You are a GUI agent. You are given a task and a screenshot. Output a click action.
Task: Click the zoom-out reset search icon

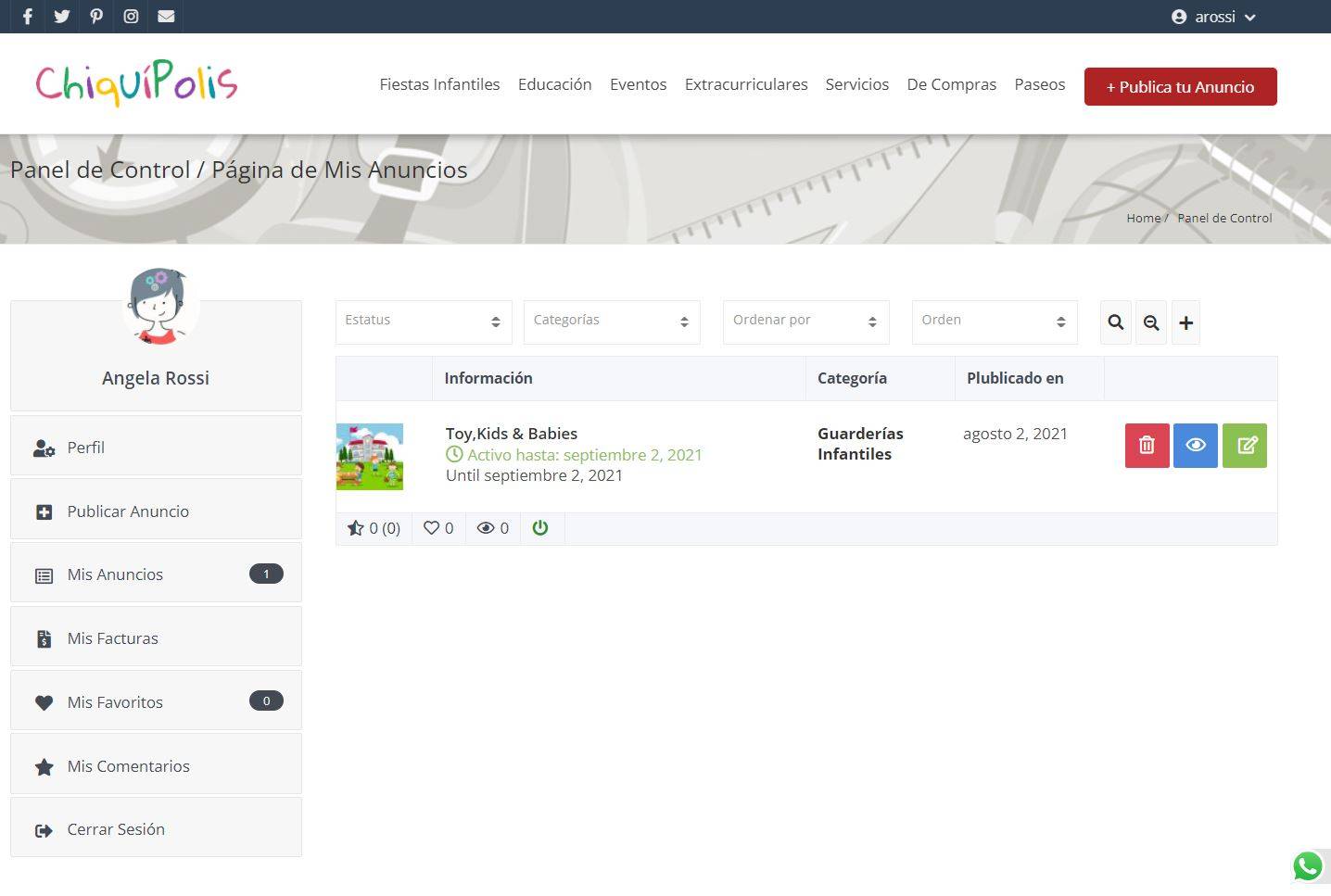click(x=1151, y=322)
